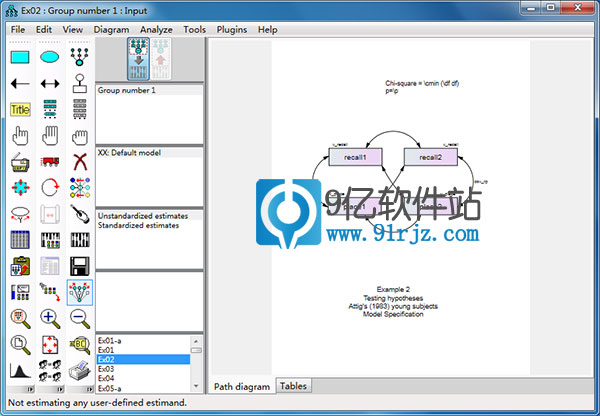
Task: Select the change shape of objects tool
Action: pyautogui.click(x=20, y=188)
